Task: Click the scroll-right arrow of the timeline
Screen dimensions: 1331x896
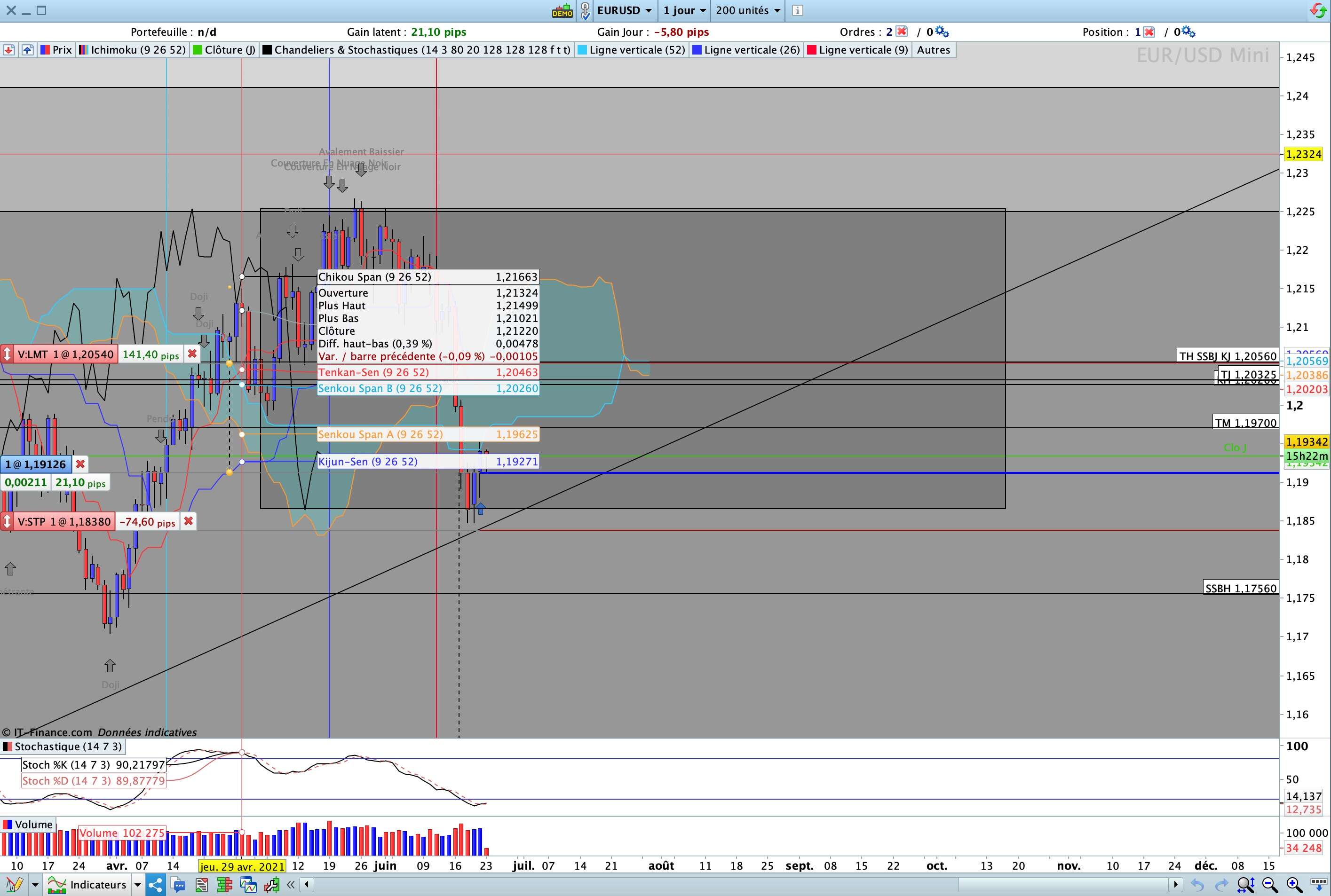Action: click(1176, 885)
